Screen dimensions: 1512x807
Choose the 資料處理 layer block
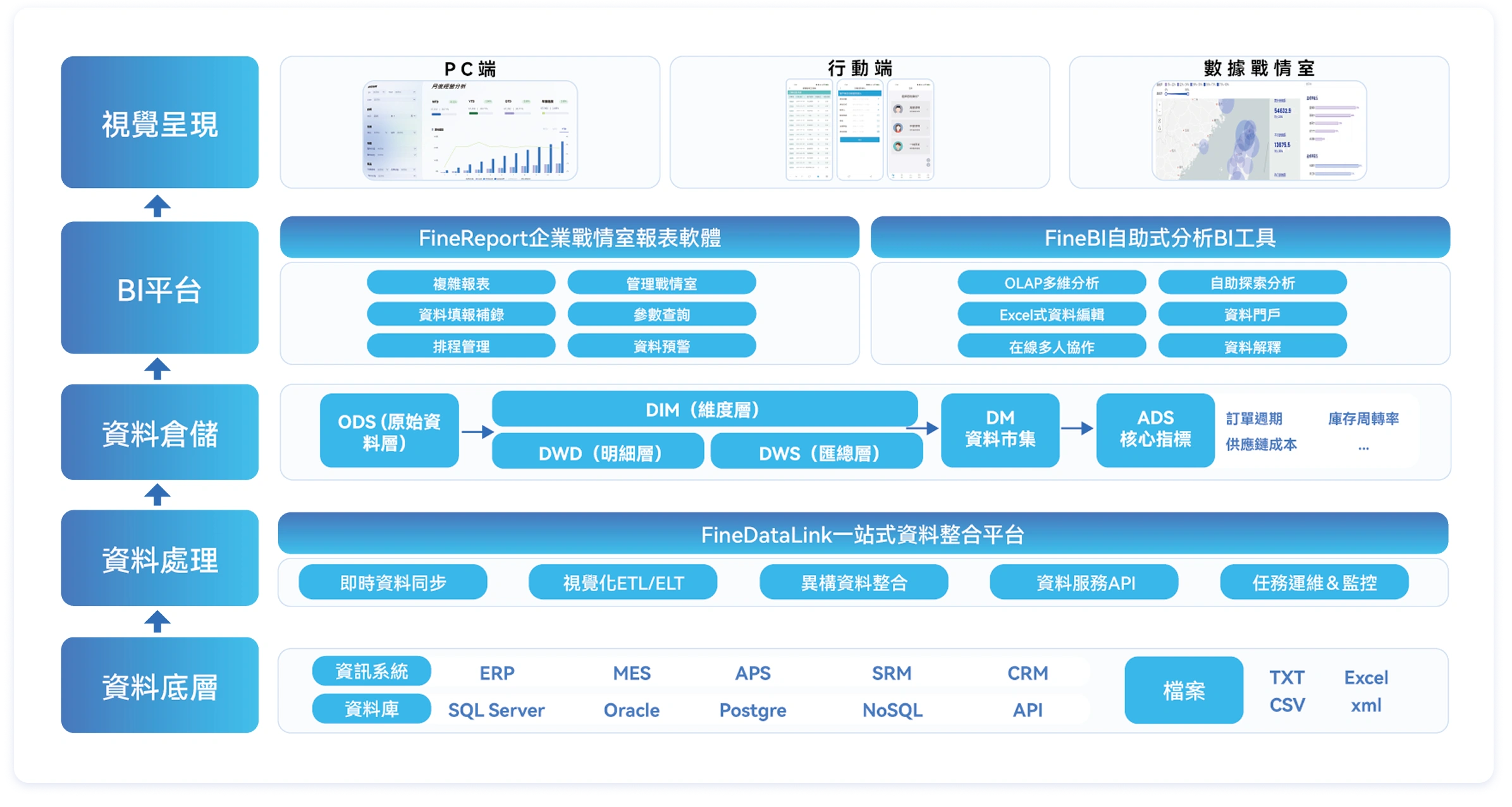tap(160, 558)
